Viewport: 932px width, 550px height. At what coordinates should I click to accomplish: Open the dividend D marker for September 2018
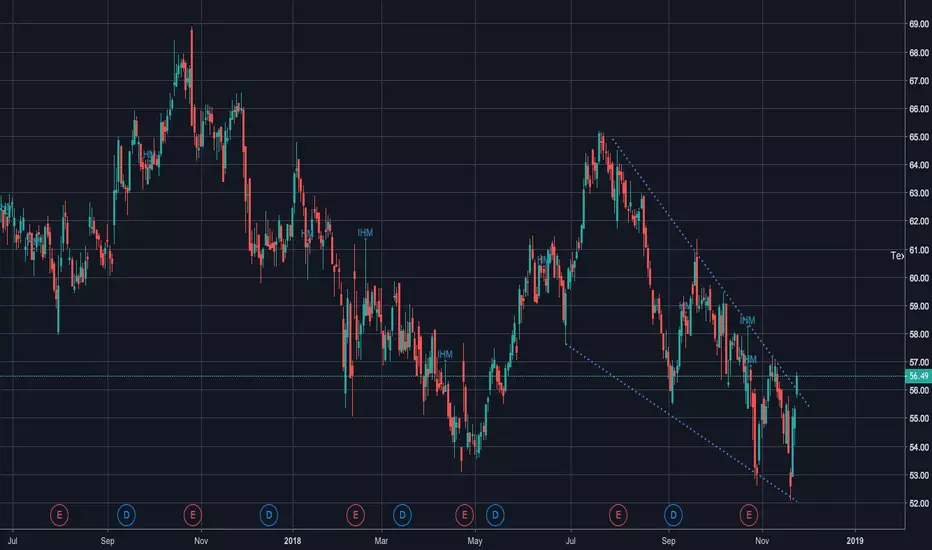pyautogui.click(x=673, y=515)
